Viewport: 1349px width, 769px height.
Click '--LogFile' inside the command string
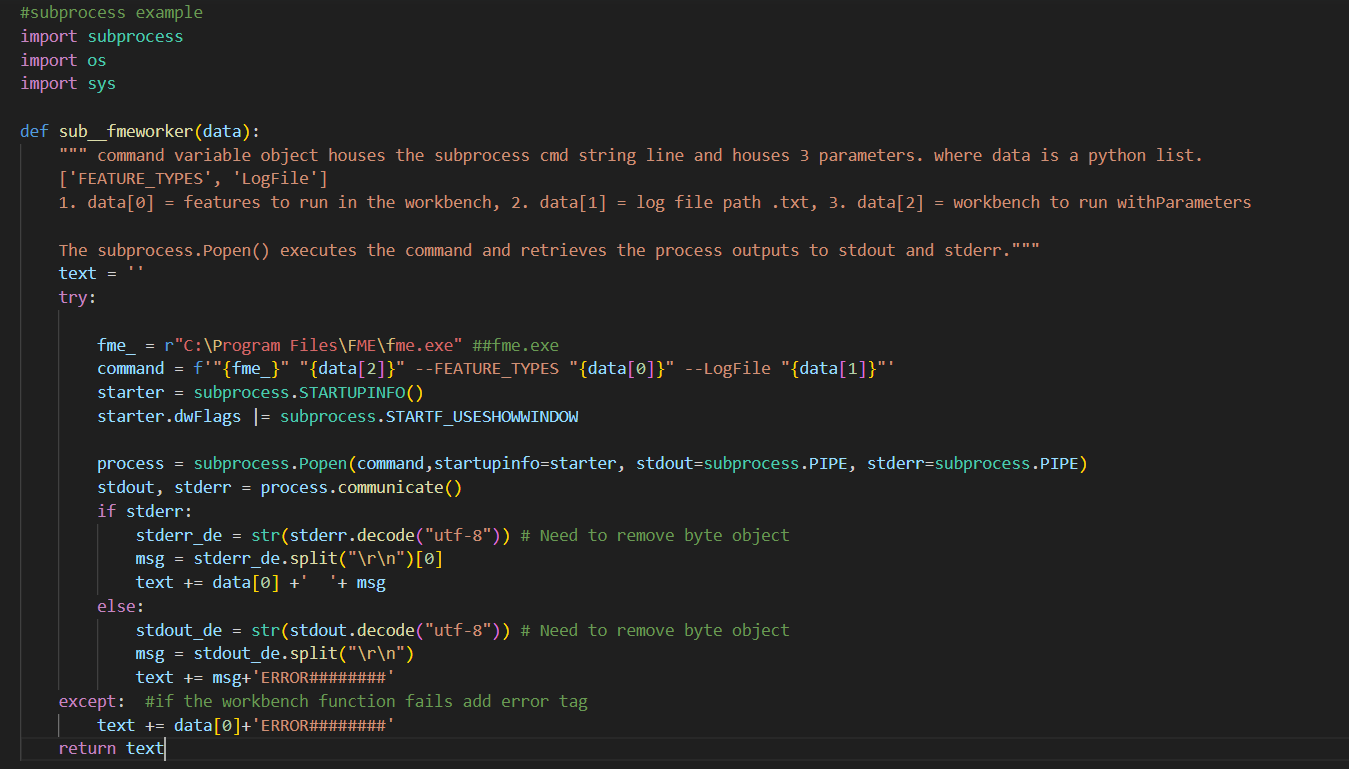pos(727,368)
